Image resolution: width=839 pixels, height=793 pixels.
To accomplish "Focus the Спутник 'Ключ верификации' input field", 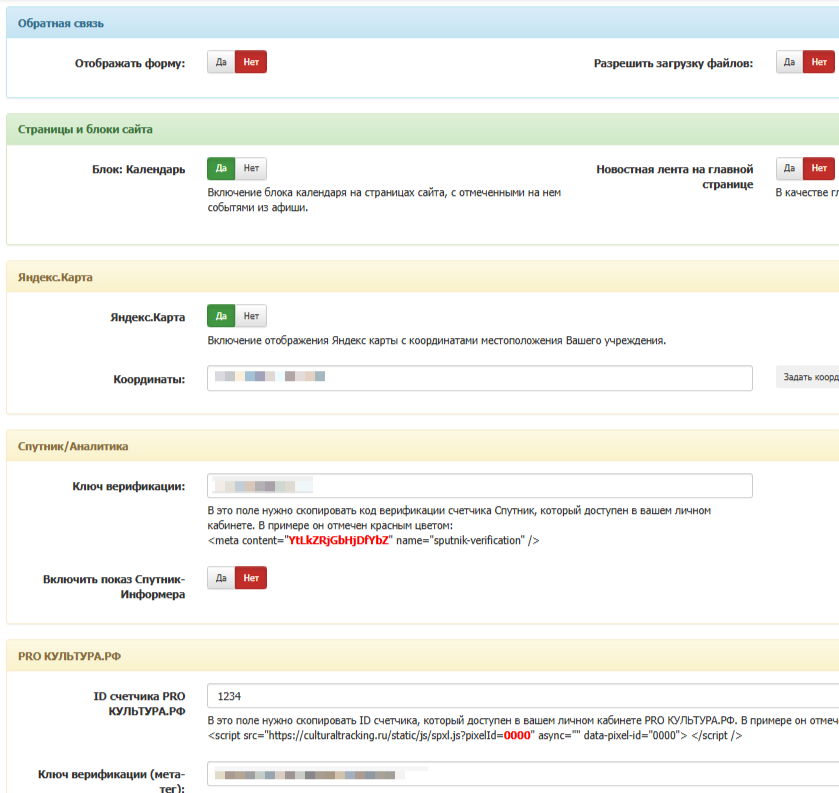I will point(480,486).
